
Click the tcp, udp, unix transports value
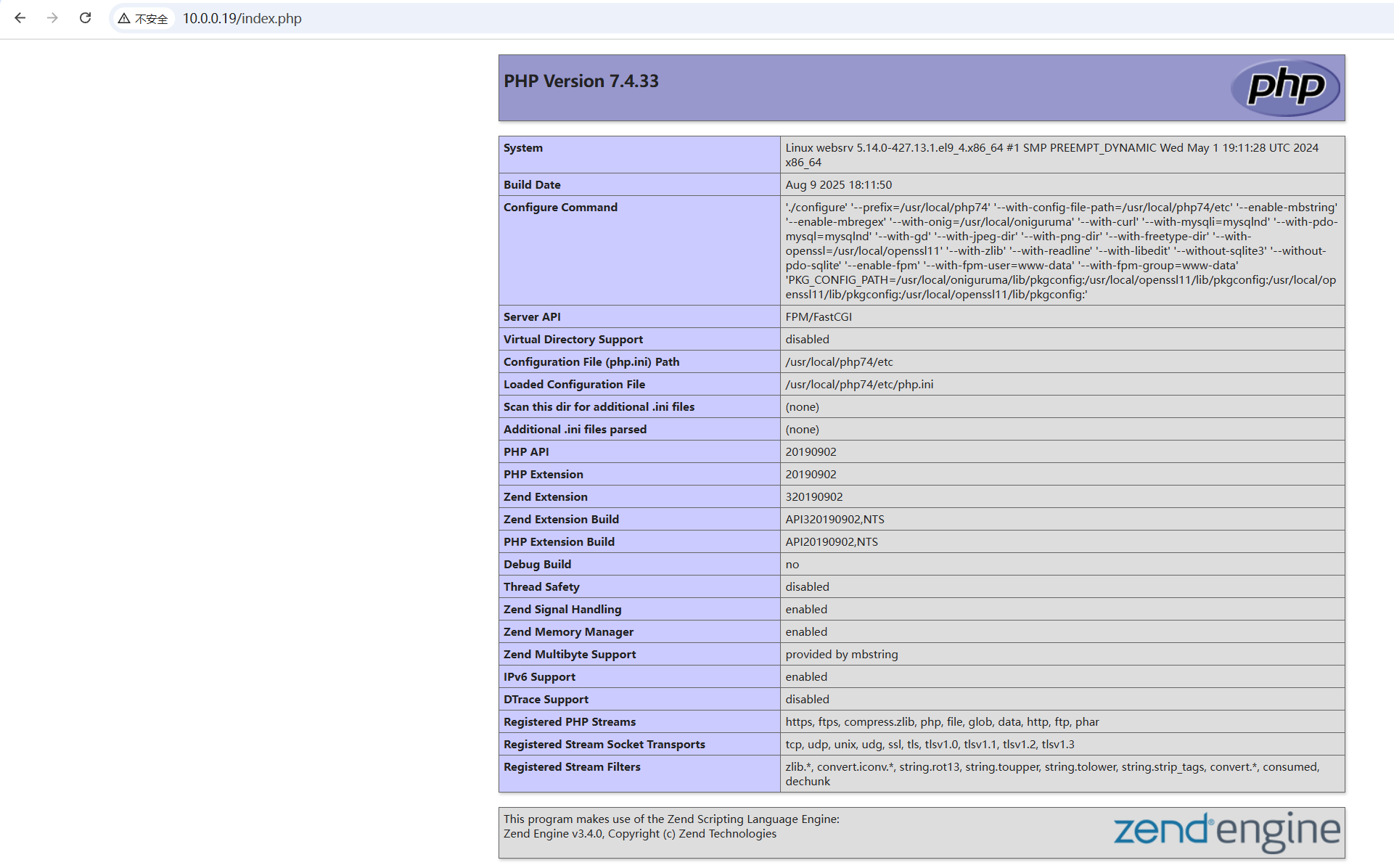[x=930, y=745]
